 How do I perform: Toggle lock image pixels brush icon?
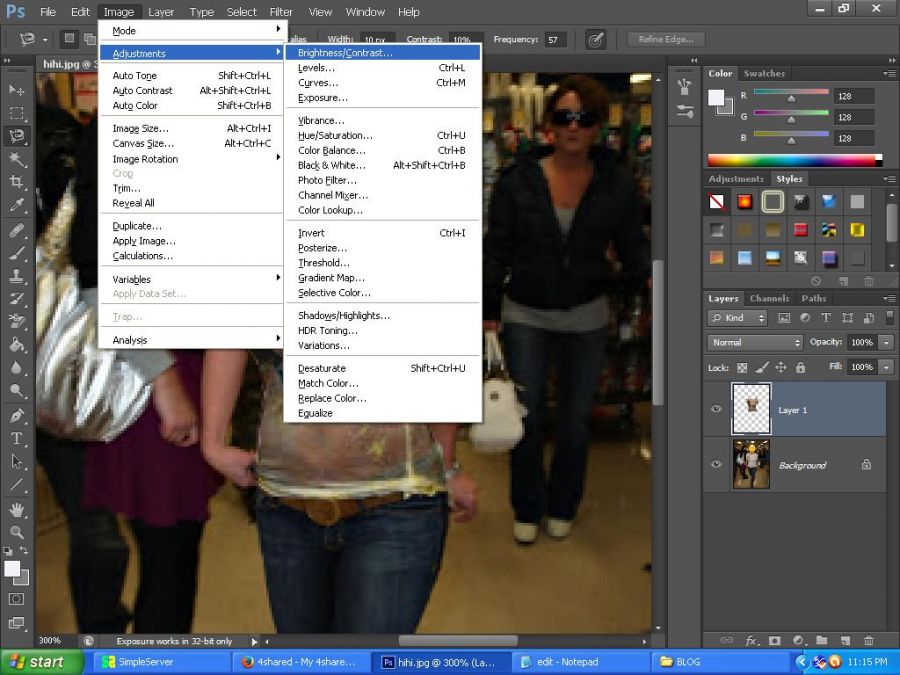pos(762,367)
